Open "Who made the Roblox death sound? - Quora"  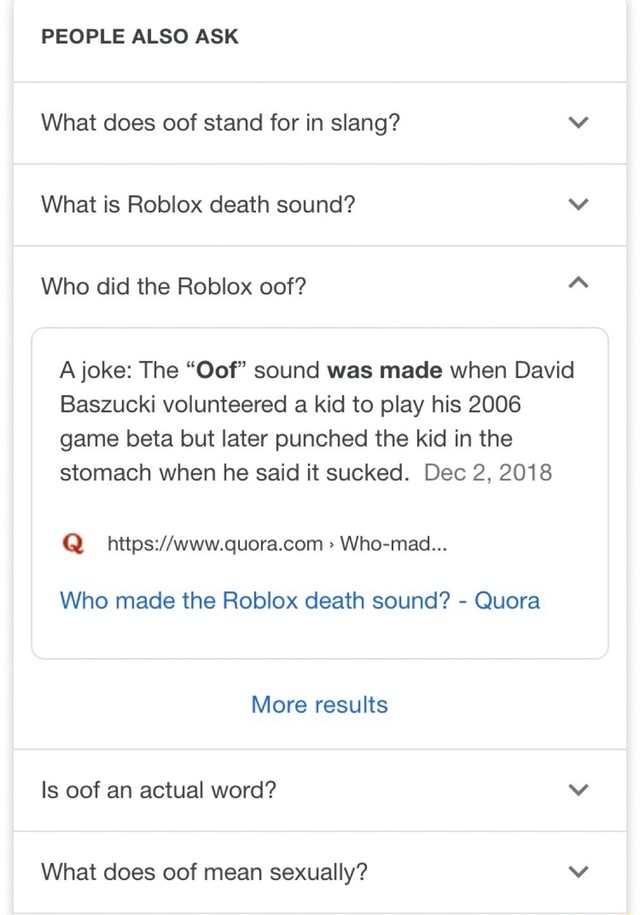[300, 600]
